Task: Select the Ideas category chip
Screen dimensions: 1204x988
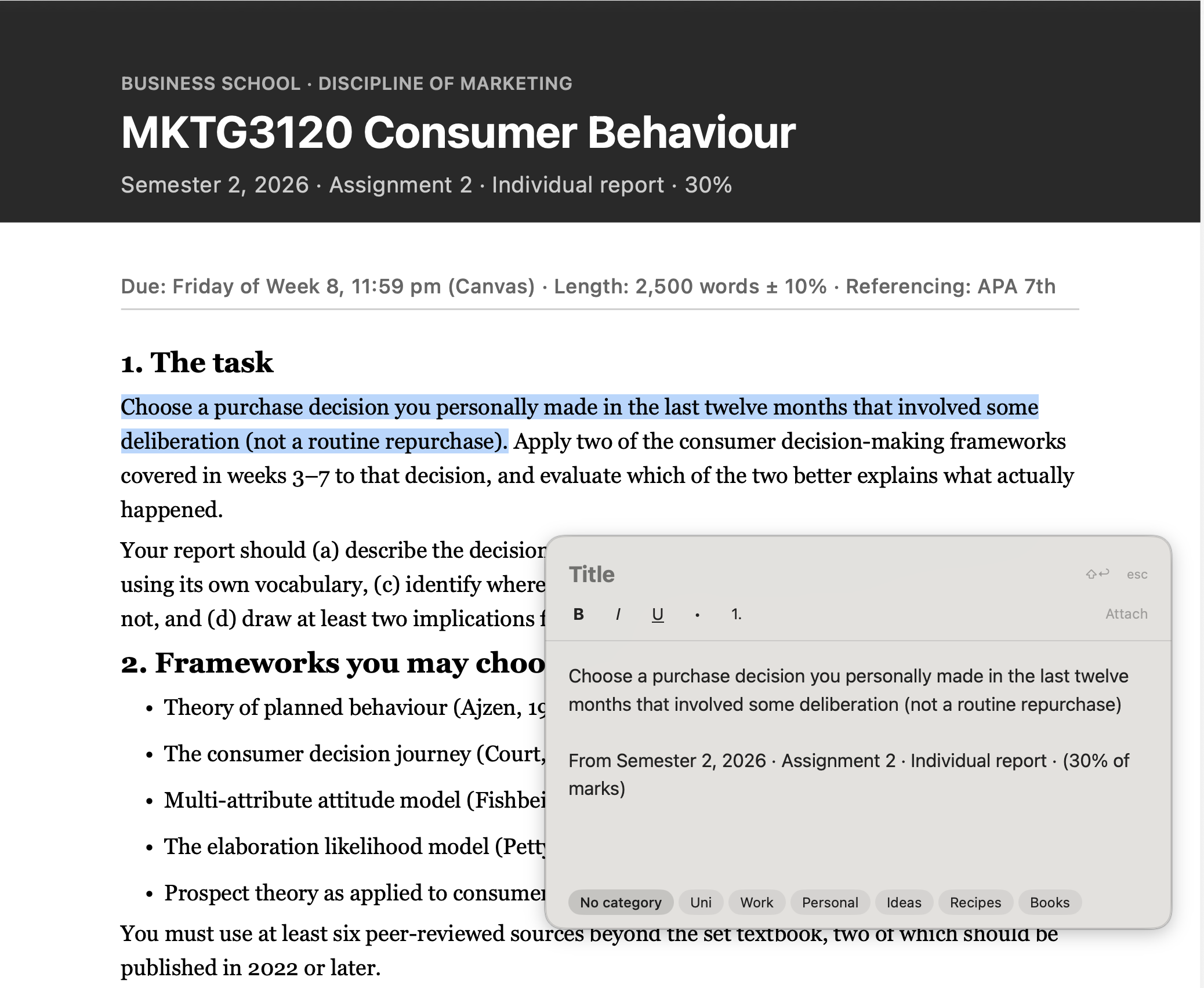Action: 904,902
